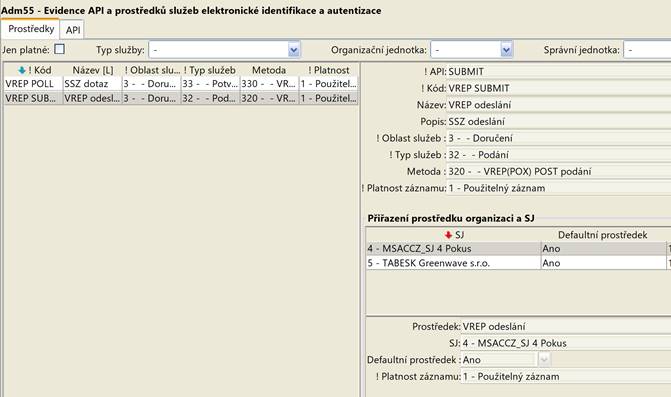Click the Název field VREP odeslání
Screen dimensions: 671x397
click(558, 105)
